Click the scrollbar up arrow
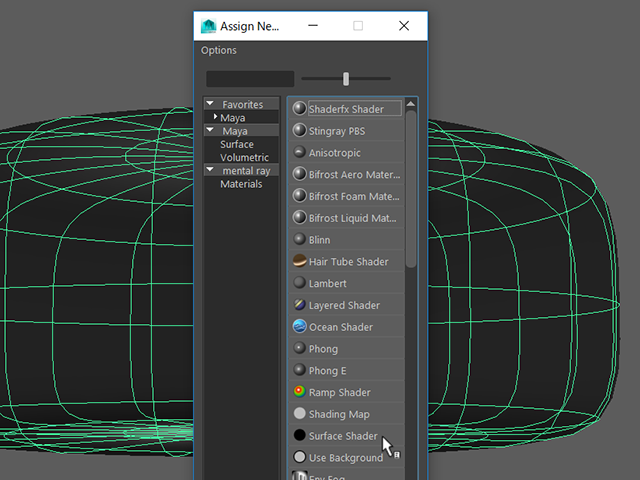Image resolution: width=640 pixels, height=480 pixels. (x=411, y=104)
